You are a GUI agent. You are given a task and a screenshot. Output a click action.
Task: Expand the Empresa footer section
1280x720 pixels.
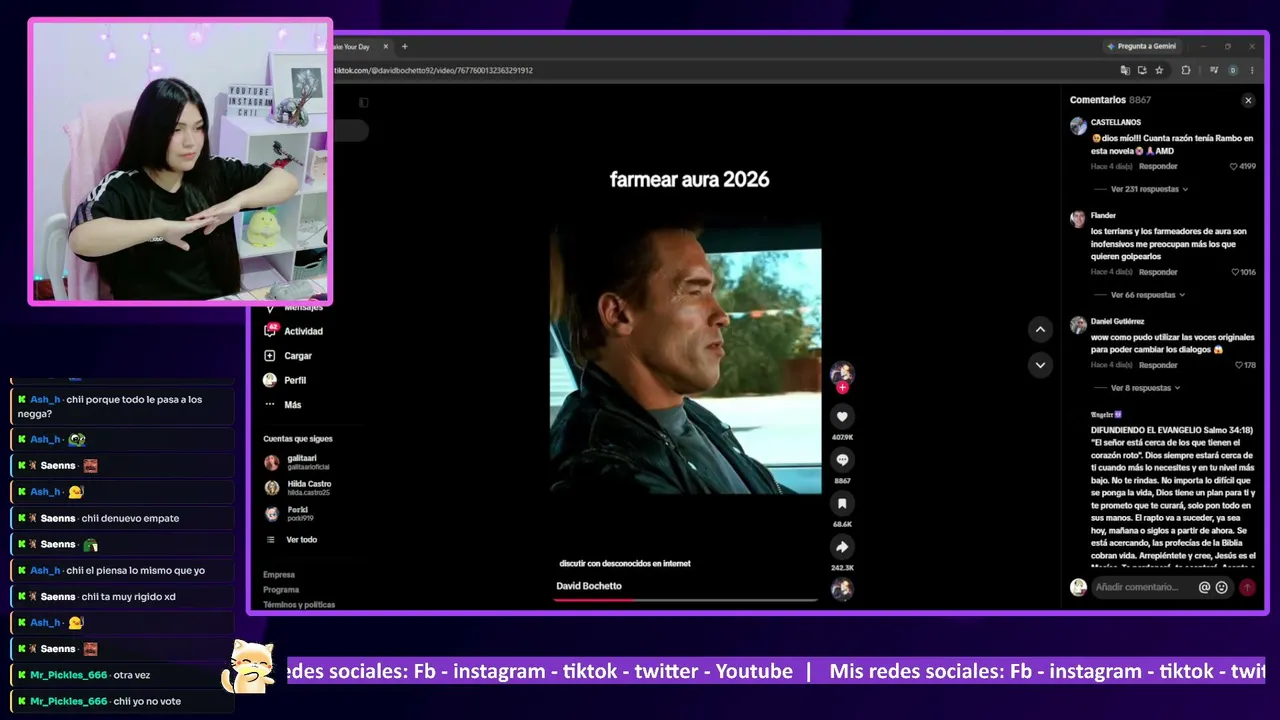(x=279, y=575)
